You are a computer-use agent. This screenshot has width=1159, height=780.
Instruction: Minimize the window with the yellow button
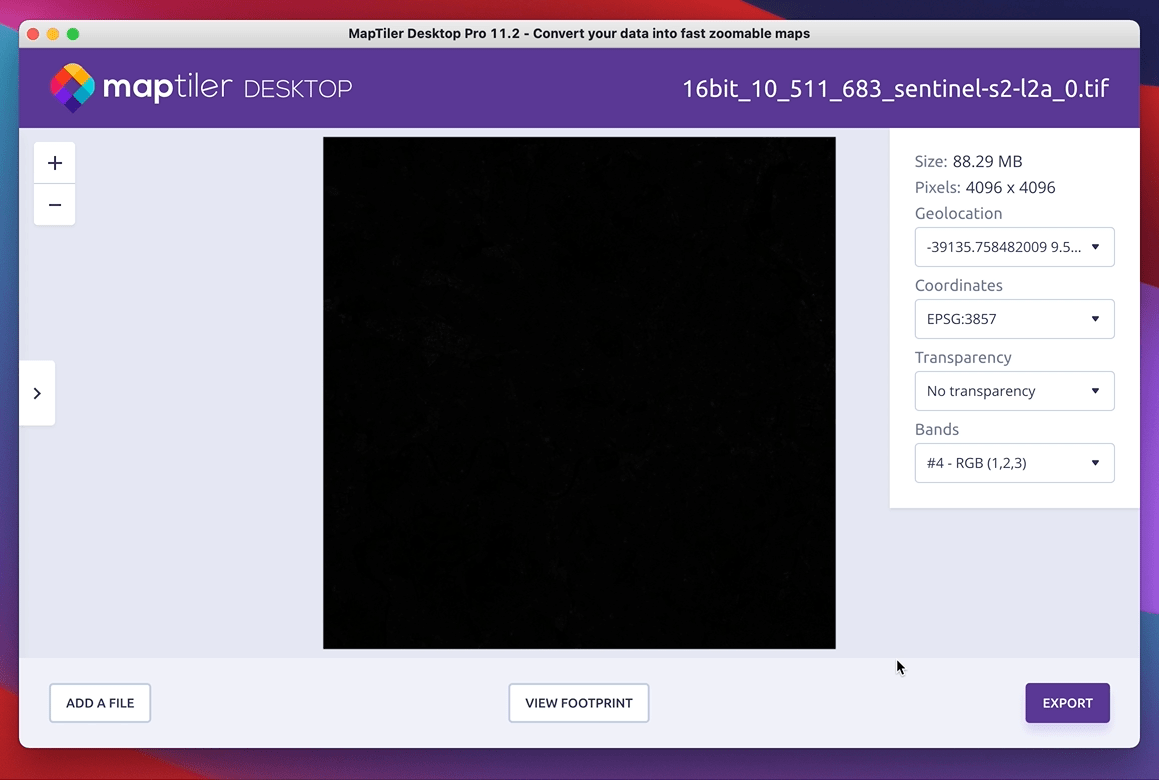coord(53,34)
